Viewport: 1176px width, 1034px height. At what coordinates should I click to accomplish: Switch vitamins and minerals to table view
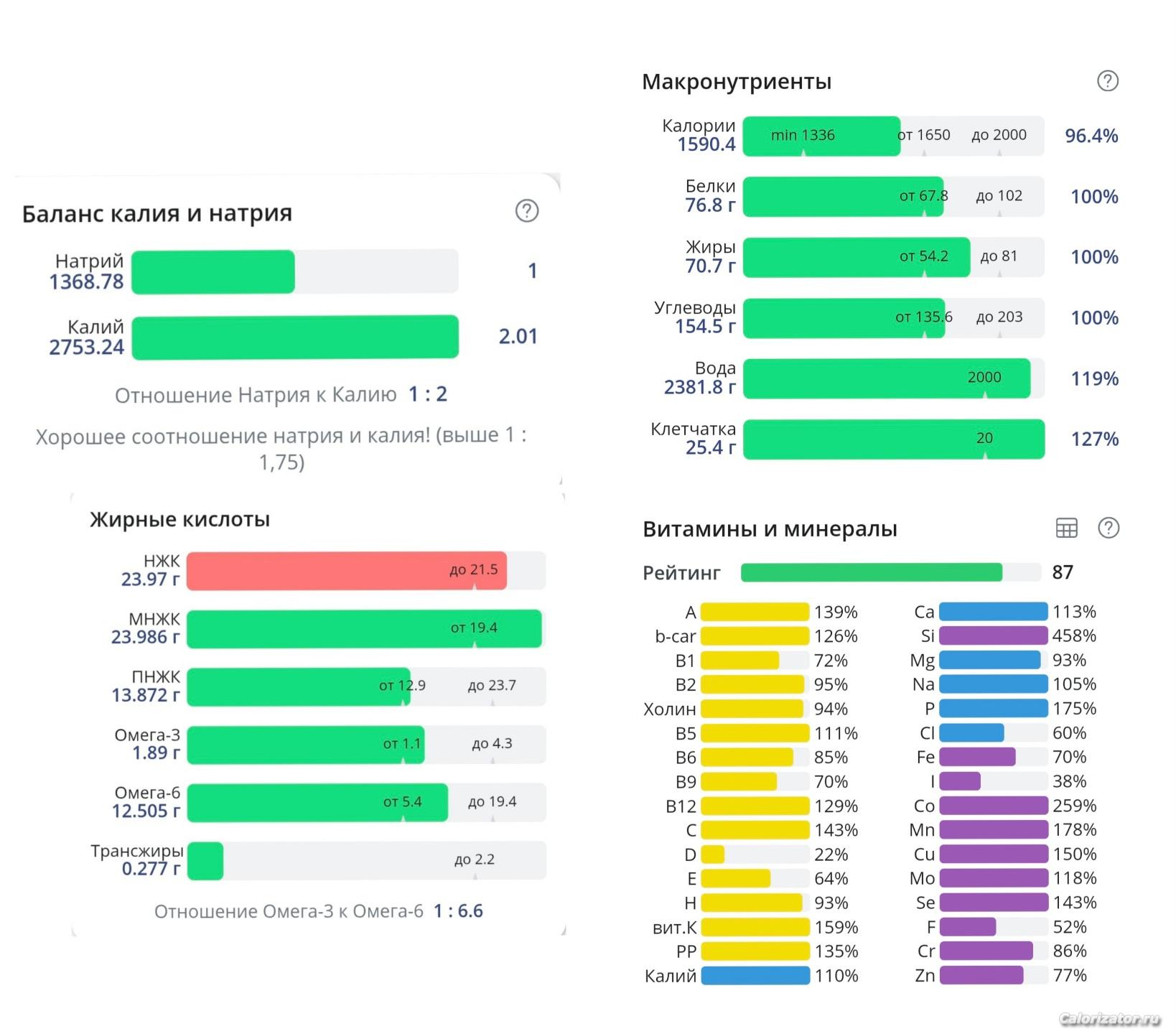(x=1066, y=528)
